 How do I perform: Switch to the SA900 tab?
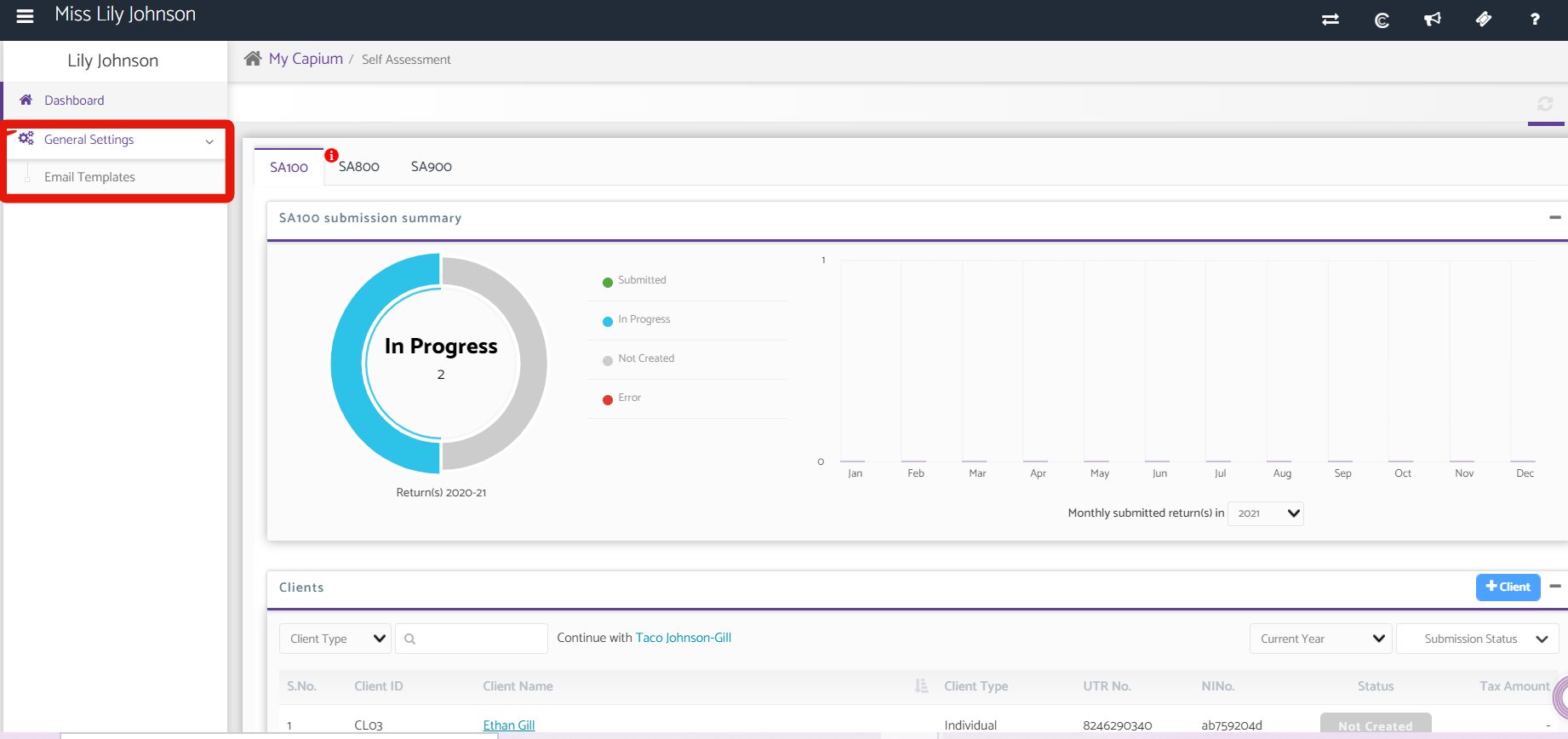[431, 167]
